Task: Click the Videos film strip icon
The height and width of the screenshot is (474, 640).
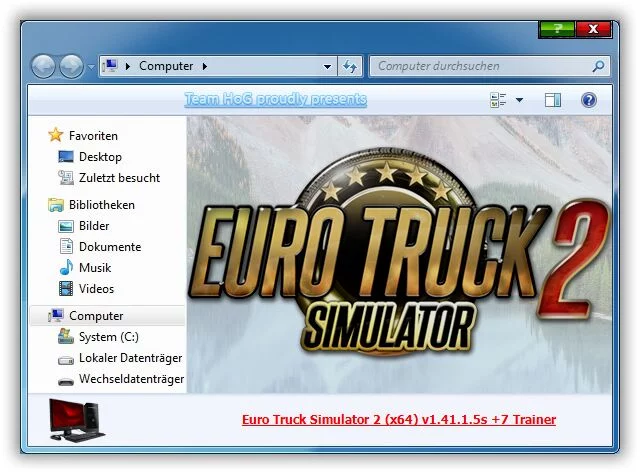Action: pyautogui.click(x=66, y=288)
